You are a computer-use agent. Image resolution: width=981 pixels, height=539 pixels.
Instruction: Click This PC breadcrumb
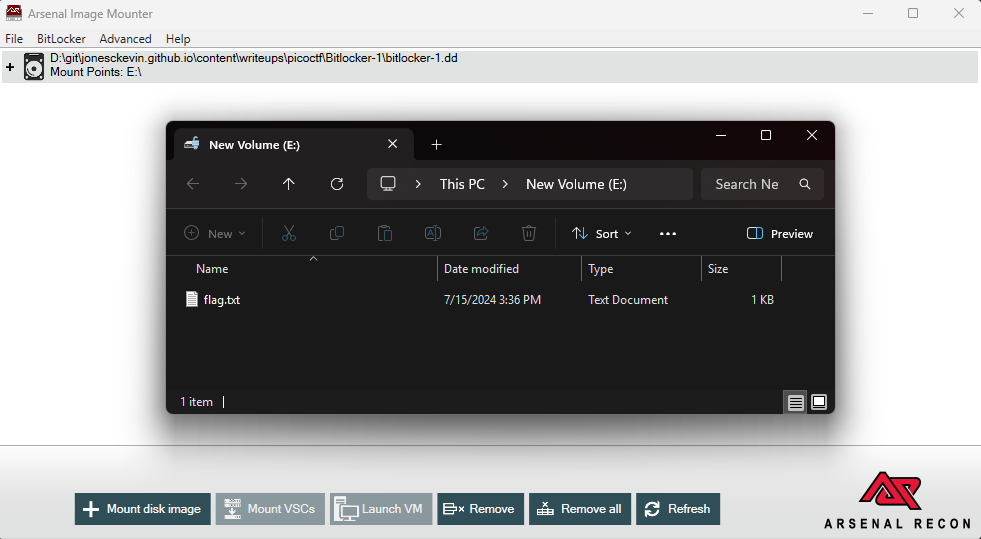coord(462,184)
